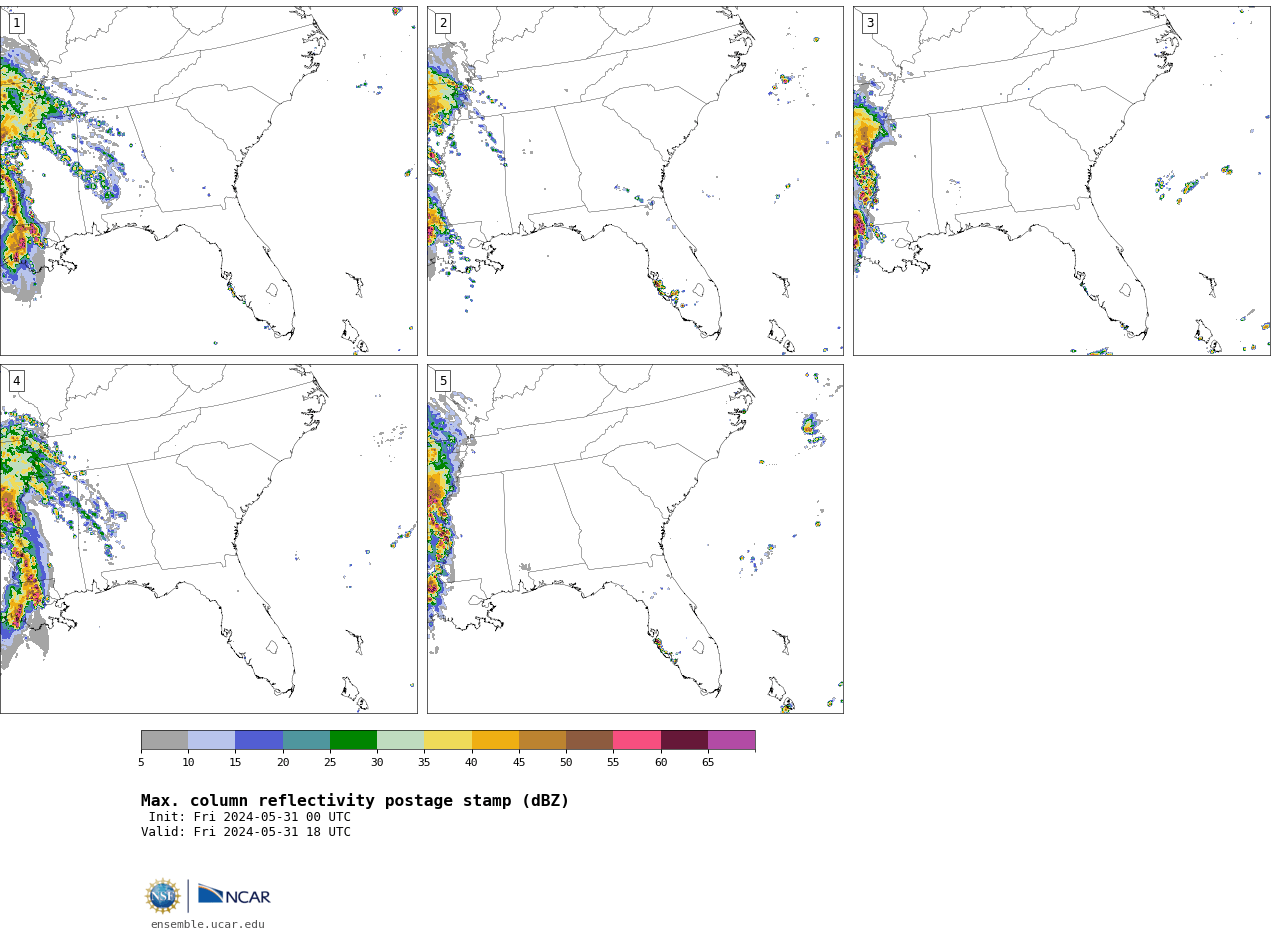Click the plot title 'Max. column reflectivity postage stamp'
1280x936 pixels.
click(x=355, y=801)
